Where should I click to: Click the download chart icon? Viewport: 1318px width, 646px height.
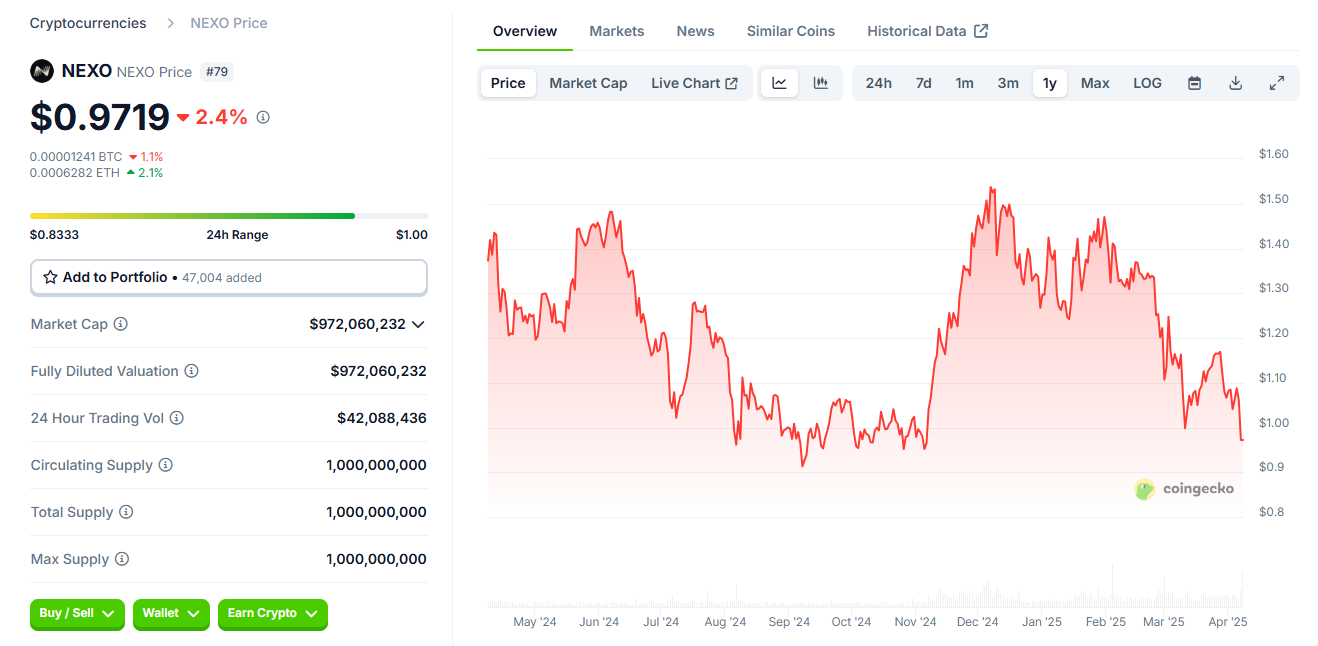(1235, 82)
